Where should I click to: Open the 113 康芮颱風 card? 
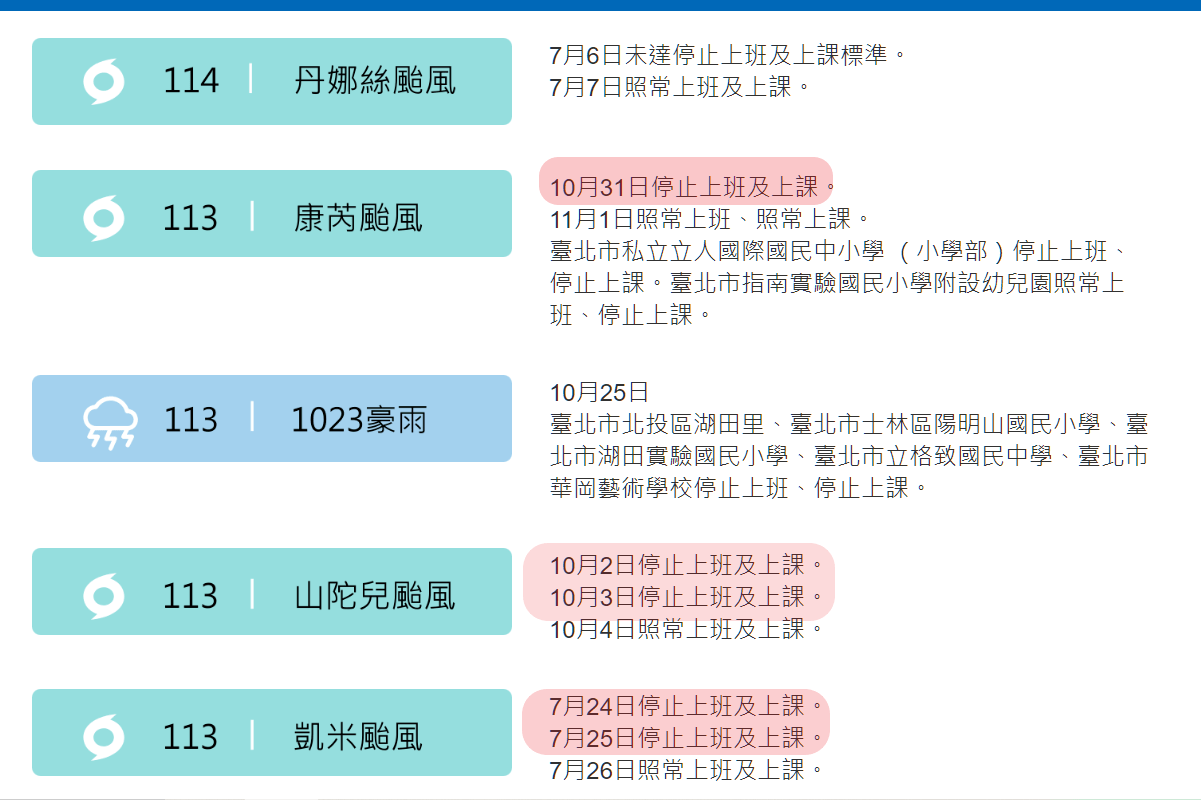pos(271,213)
